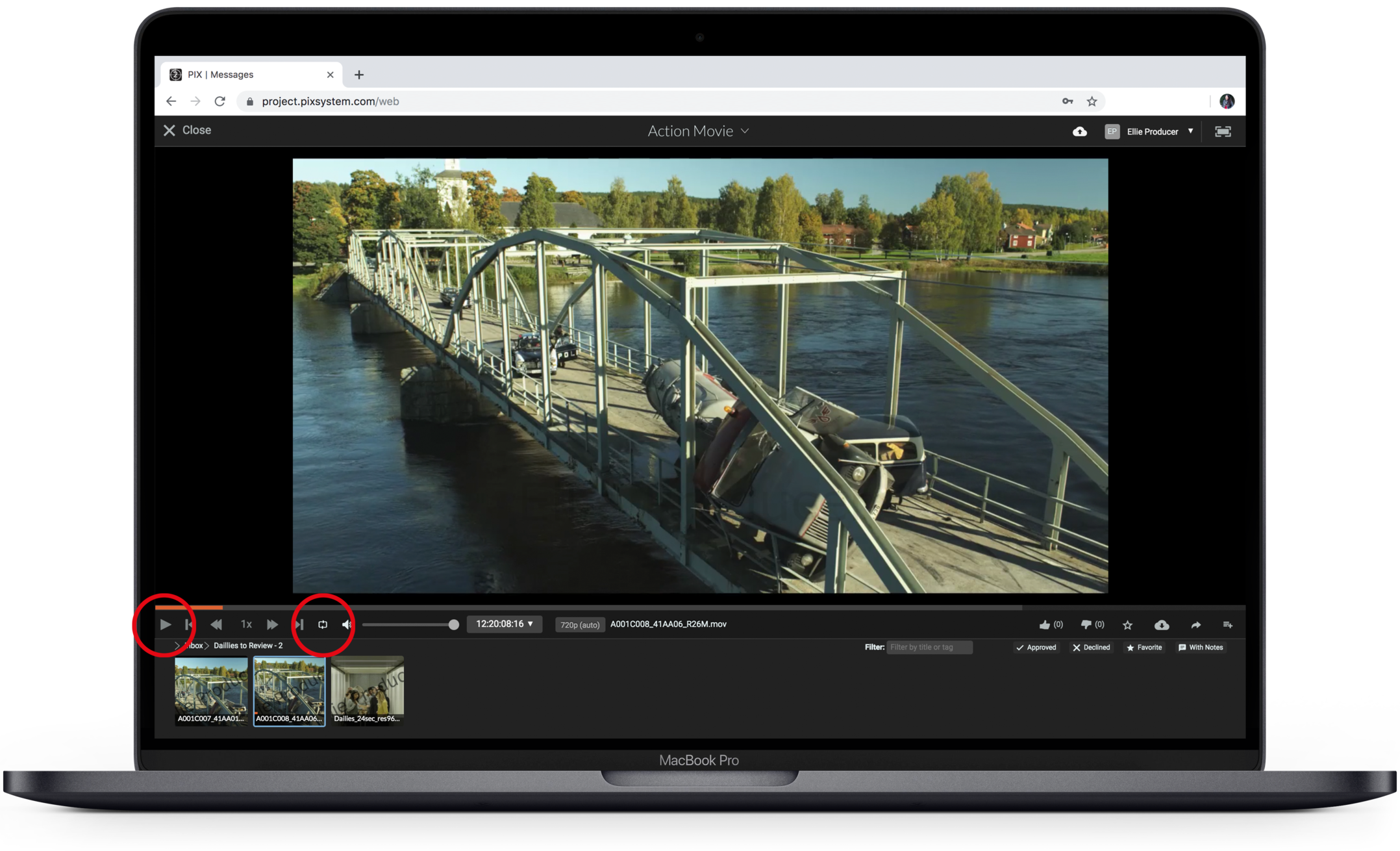Click the volume slider handle

pos(454,624)
